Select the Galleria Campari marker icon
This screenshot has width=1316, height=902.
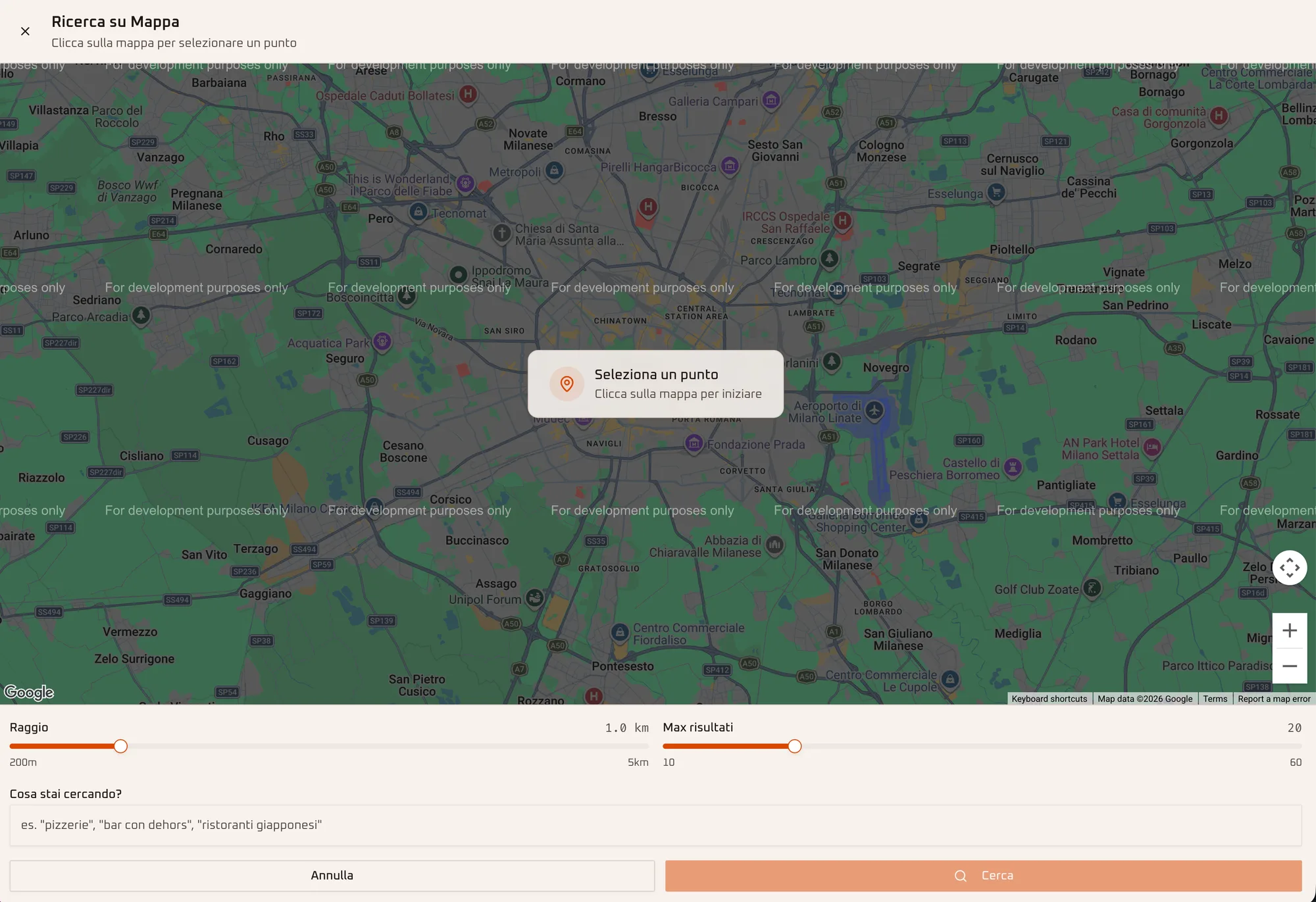(771, 100)
